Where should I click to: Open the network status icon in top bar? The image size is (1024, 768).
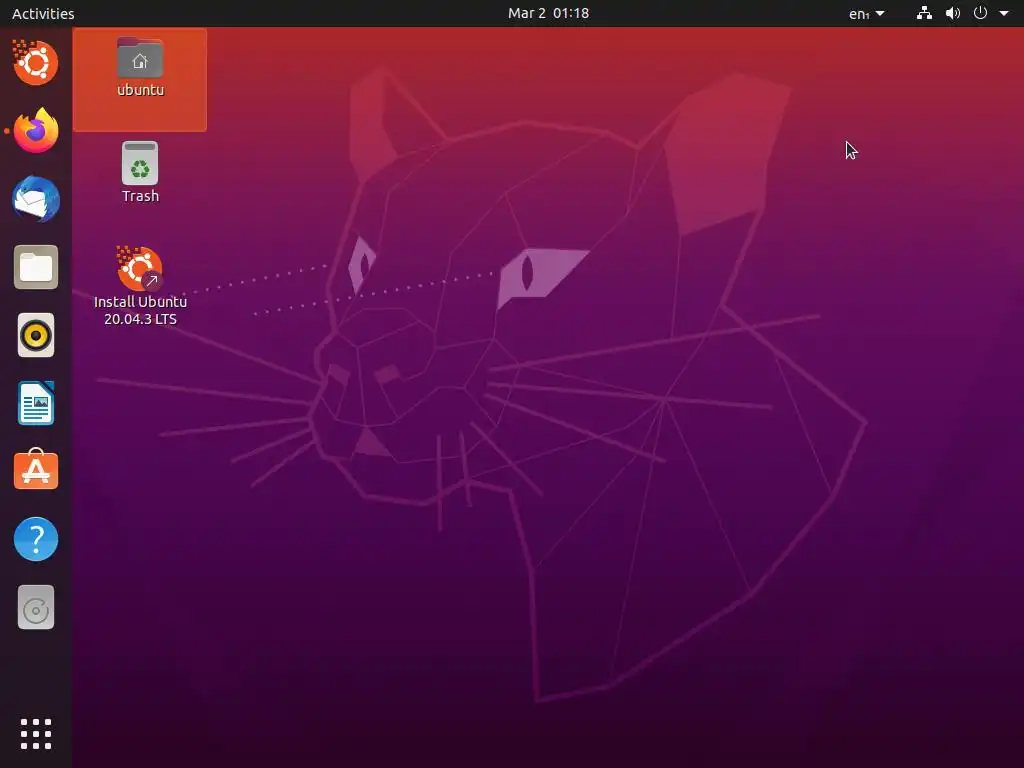(x=924, y=13)
